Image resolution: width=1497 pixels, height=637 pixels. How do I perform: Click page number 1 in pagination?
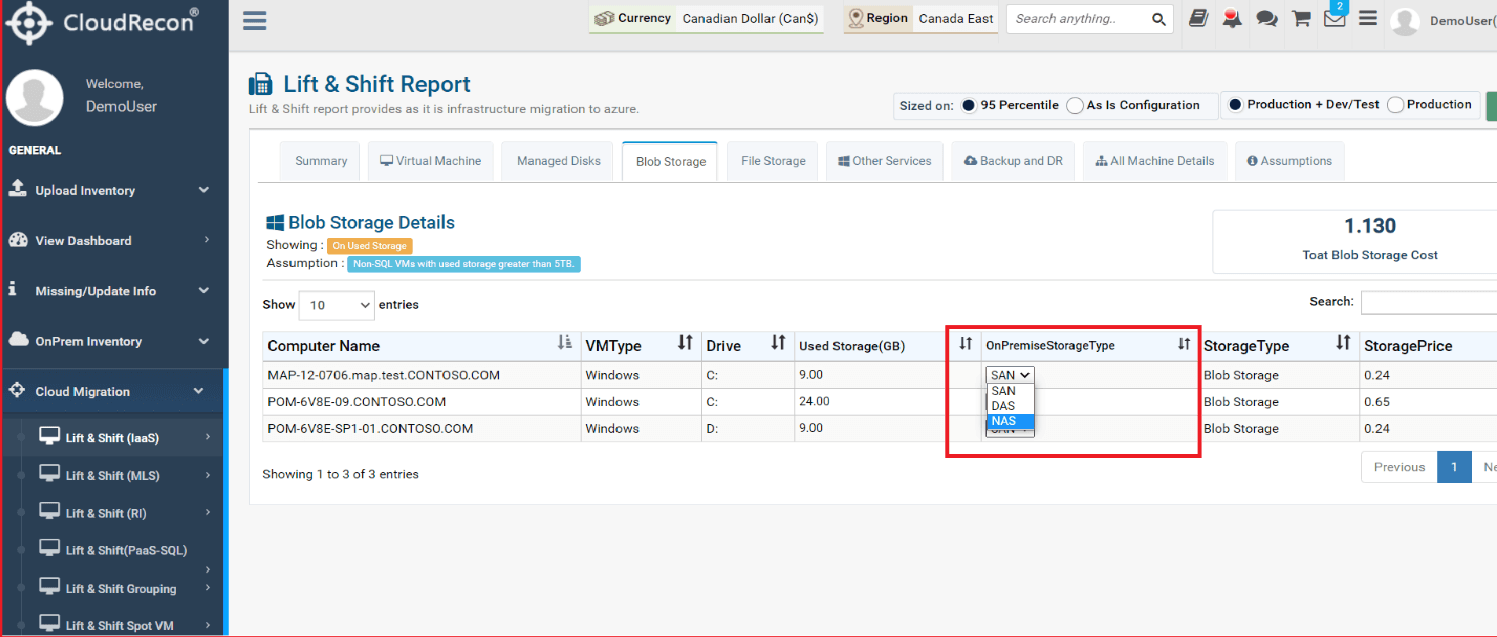pyautogui.click(x=1454, y=467)
